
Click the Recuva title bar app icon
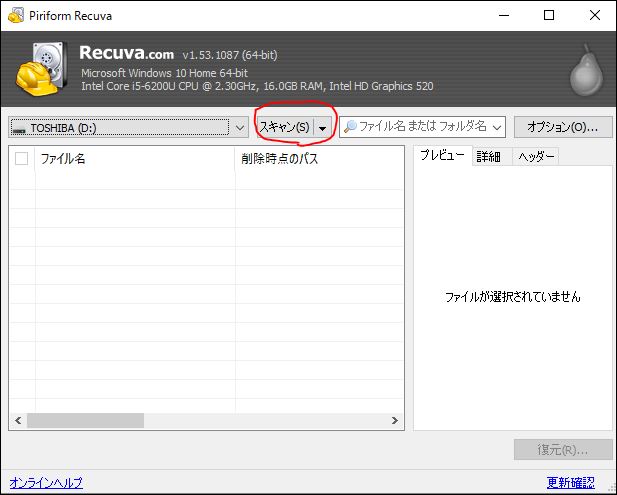(x=16, y=15)
